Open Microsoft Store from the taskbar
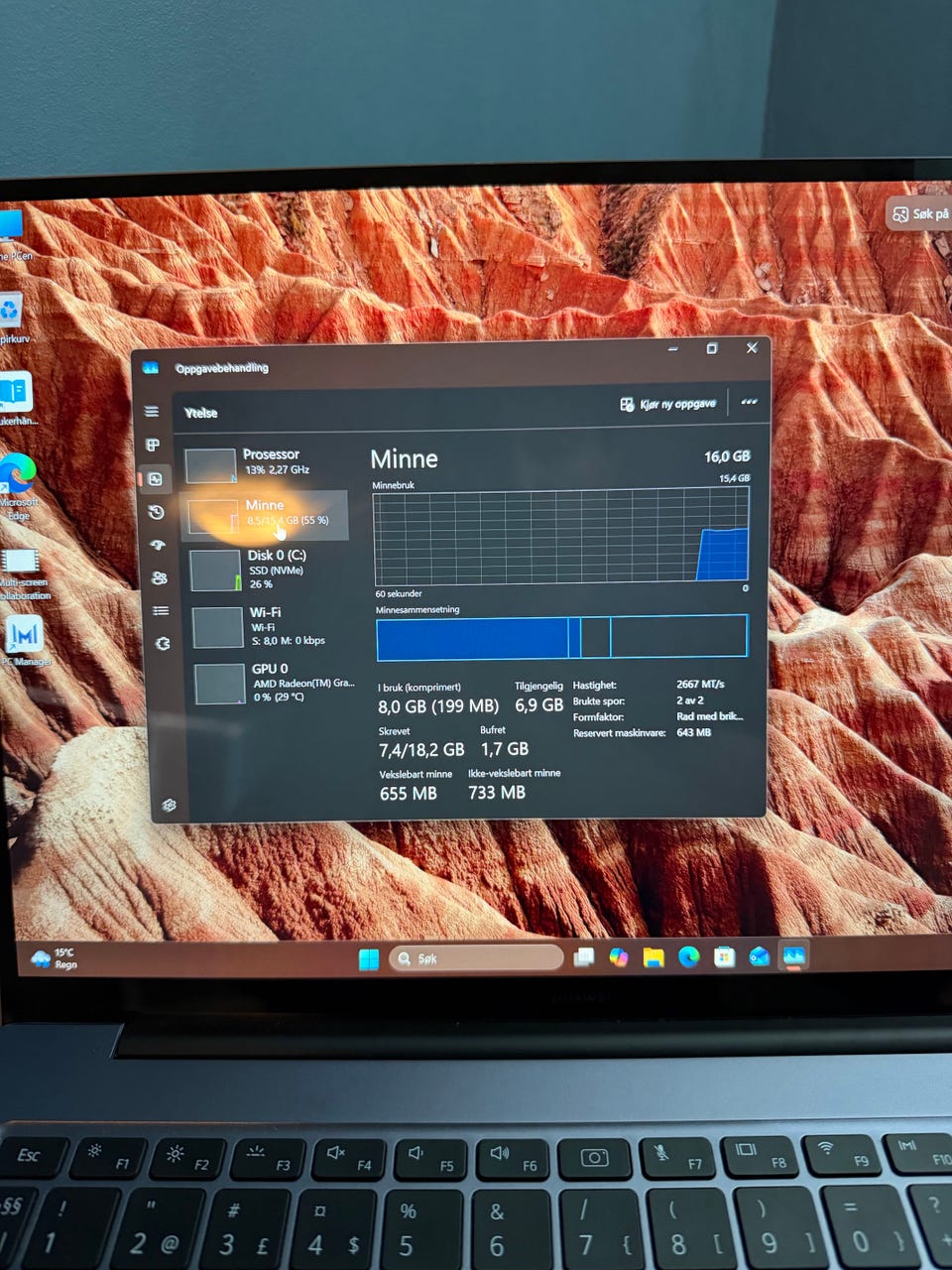 [x=725, y=956]
